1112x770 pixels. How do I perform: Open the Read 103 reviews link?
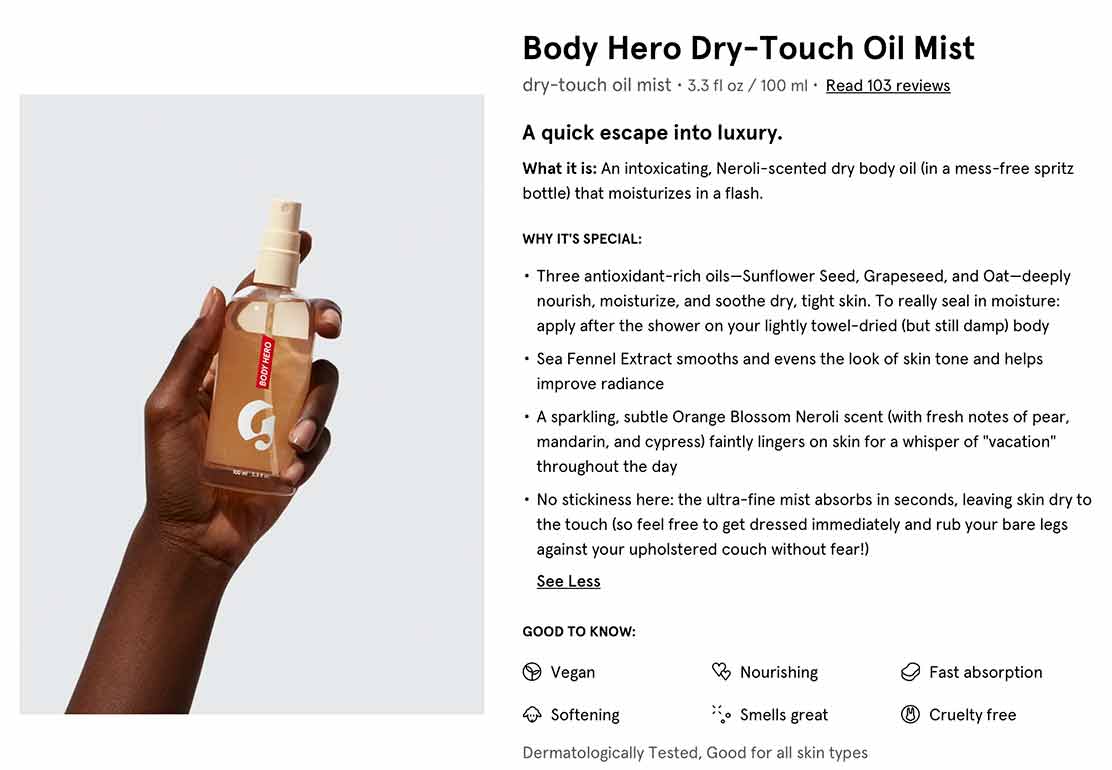click(x=888, y=86)
